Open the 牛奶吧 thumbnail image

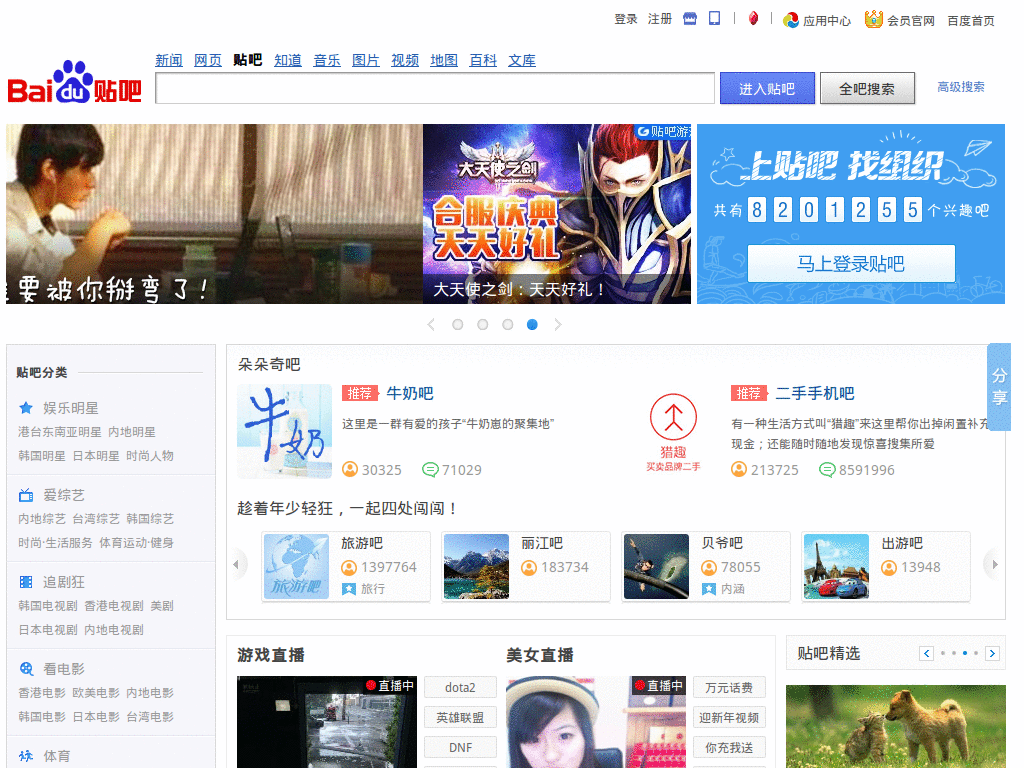point(284,432)
